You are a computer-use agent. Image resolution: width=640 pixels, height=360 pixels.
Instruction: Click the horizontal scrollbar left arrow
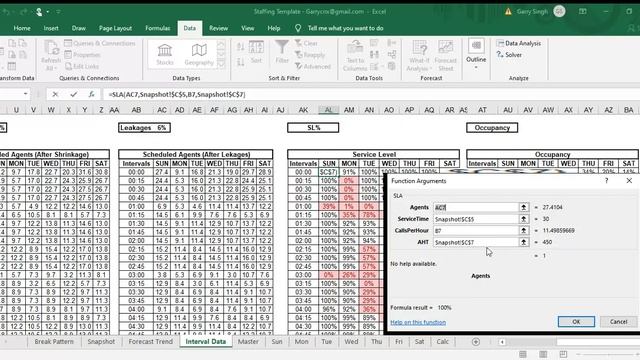502,342
